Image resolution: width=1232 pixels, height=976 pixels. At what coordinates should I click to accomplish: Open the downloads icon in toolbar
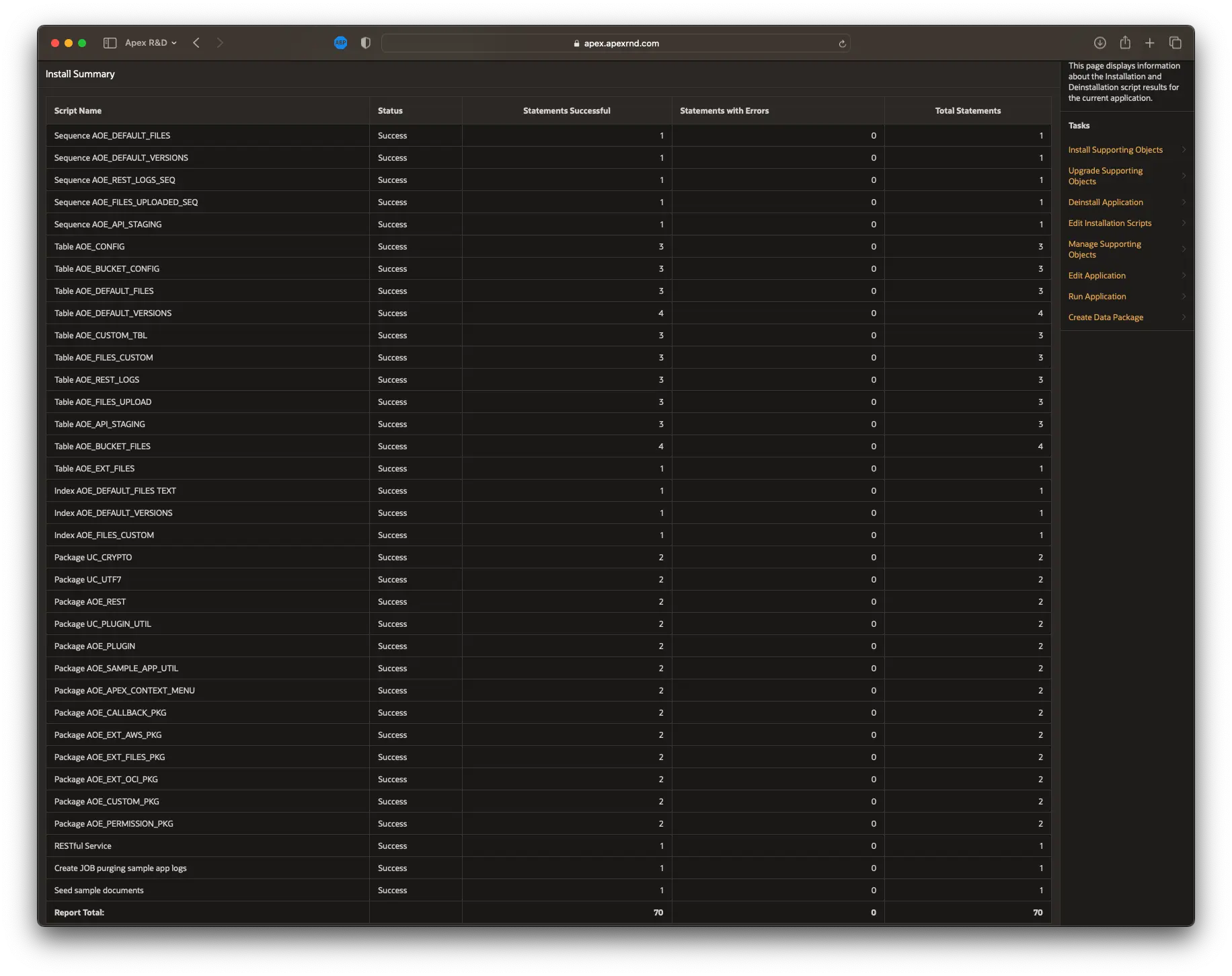tap(1100, 43)
